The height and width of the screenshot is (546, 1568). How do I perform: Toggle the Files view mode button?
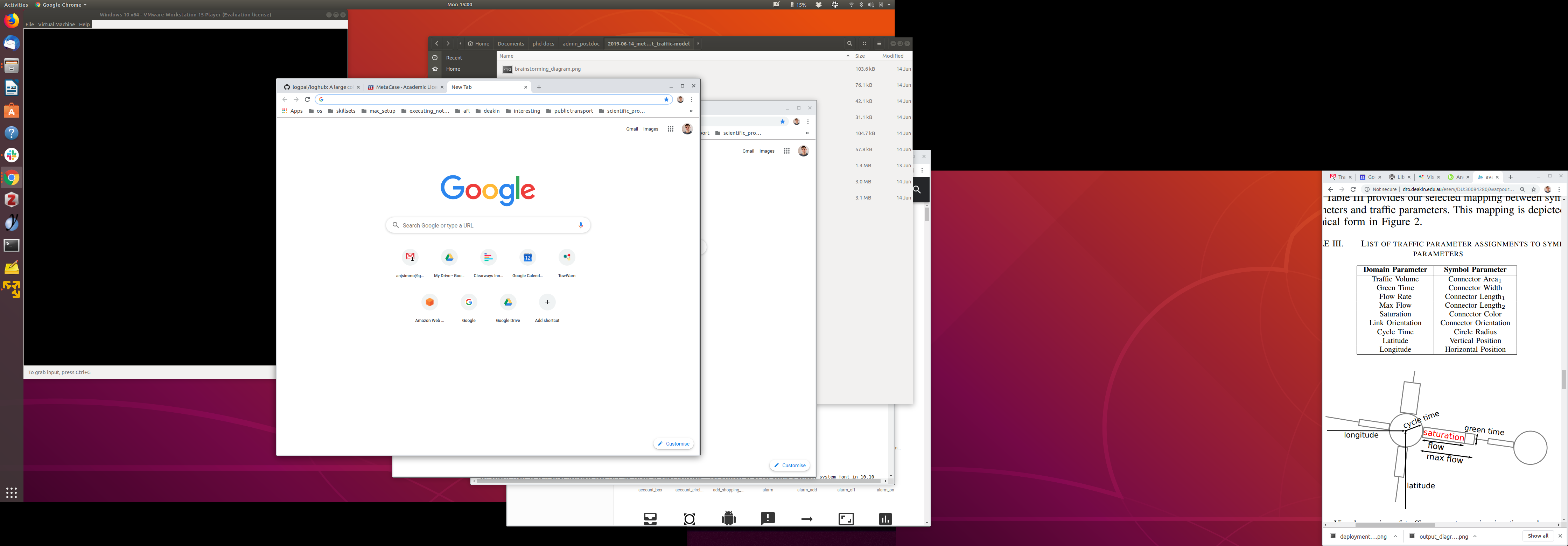tap(864, 43)
